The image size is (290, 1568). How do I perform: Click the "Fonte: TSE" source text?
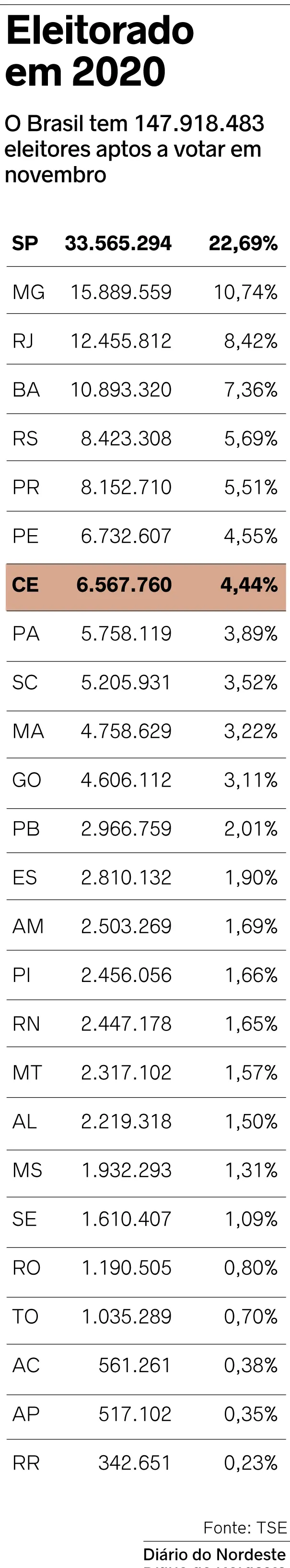245,1527
